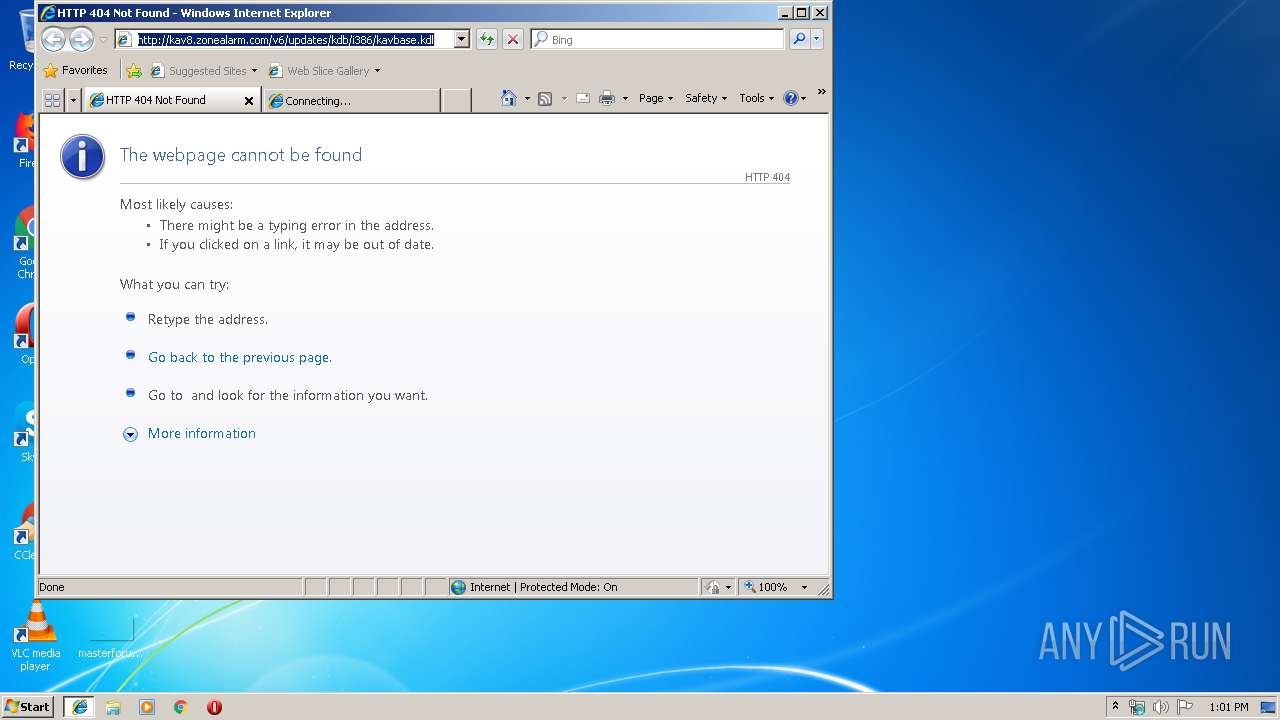
Task: Open the Safety menu
Action: pyautogui.click(x=706, y=98)
